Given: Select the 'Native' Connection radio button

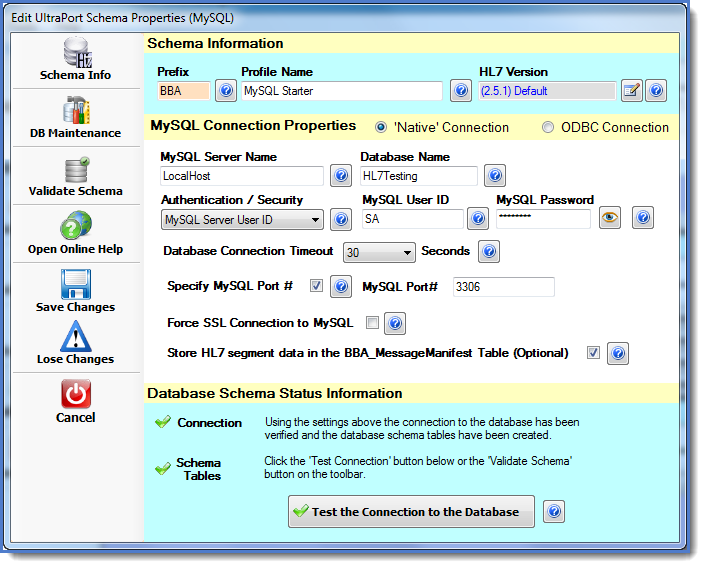Looking at the screenshot, I should tap(381, 128).
